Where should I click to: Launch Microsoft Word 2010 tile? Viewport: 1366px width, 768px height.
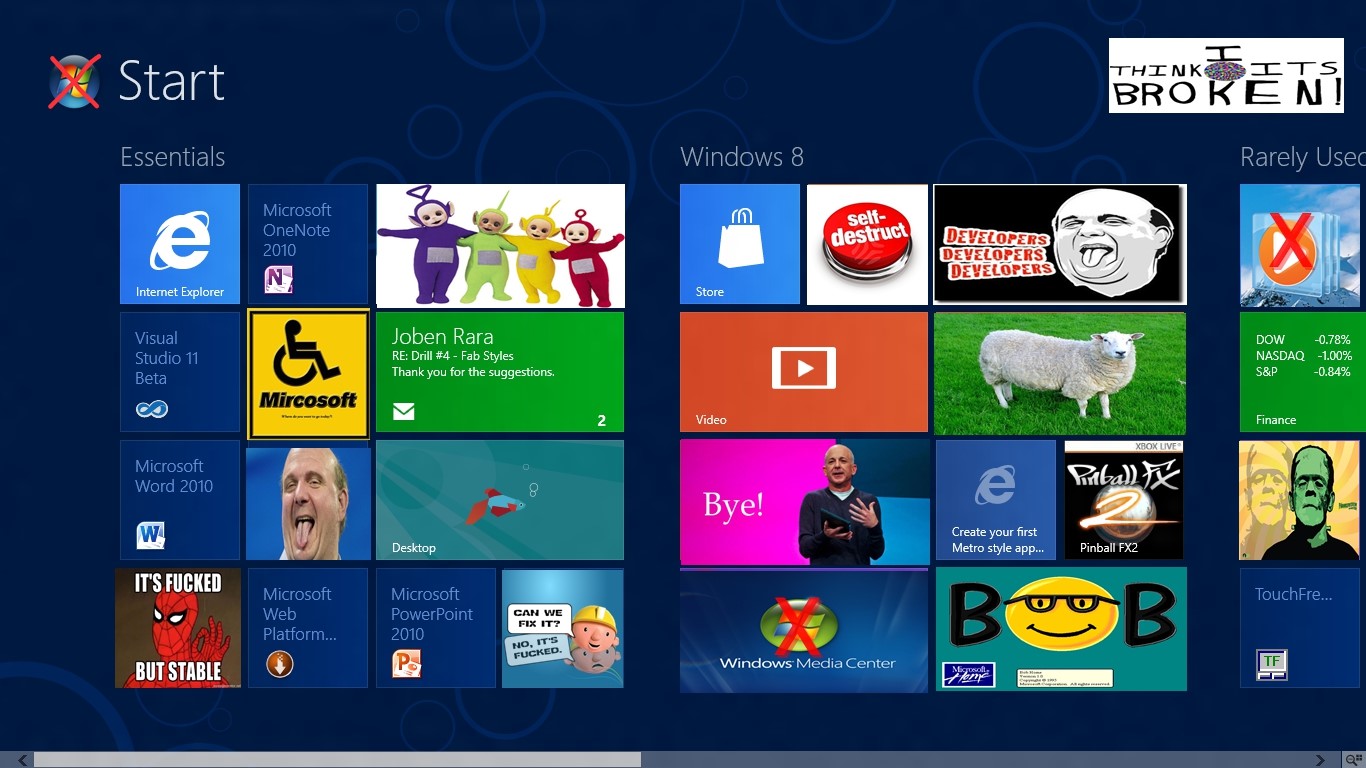180,500
